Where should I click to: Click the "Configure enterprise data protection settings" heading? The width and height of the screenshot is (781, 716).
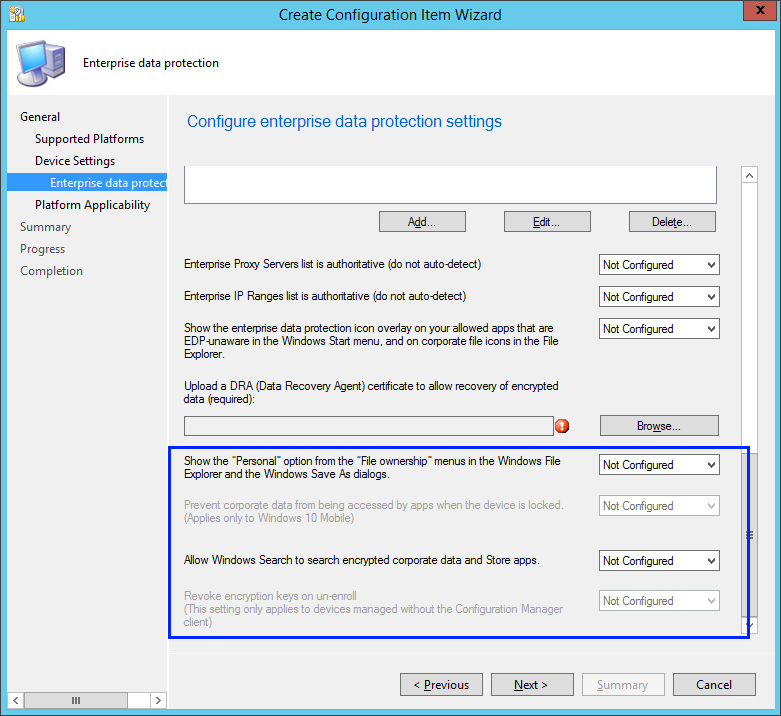click(x=344, y=121)
